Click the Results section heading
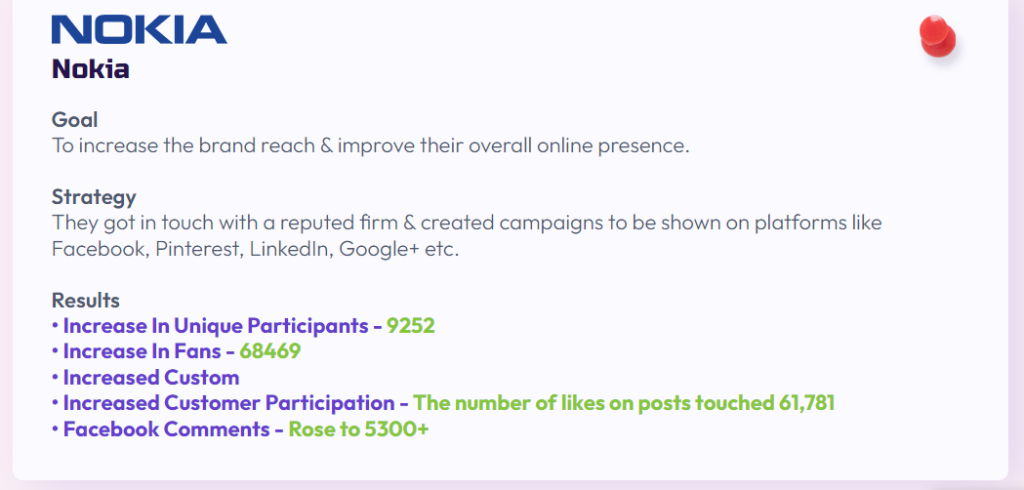The height and width of the screenshot is (490, 1024). (x=86, y=301)
